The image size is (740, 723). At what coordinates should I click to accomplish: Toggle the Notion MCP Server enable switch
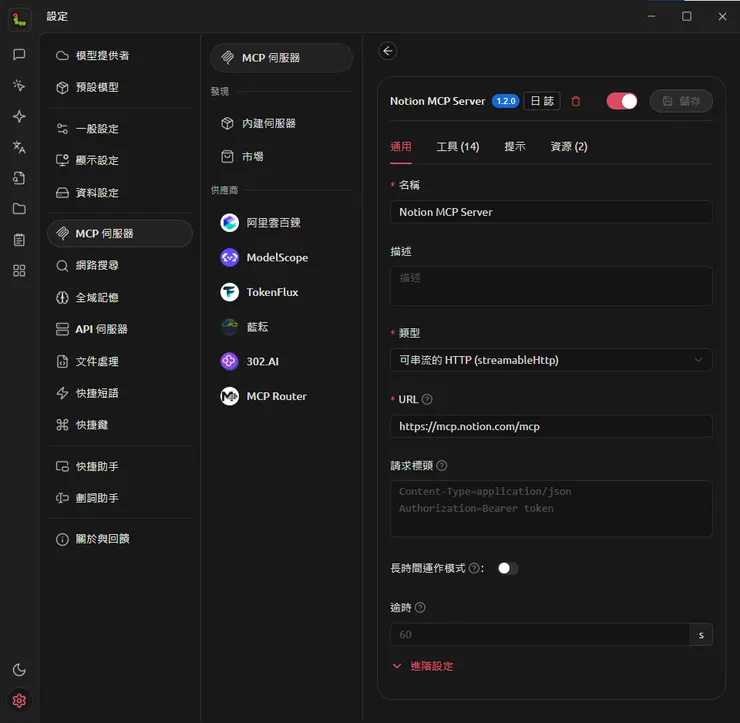622,101
